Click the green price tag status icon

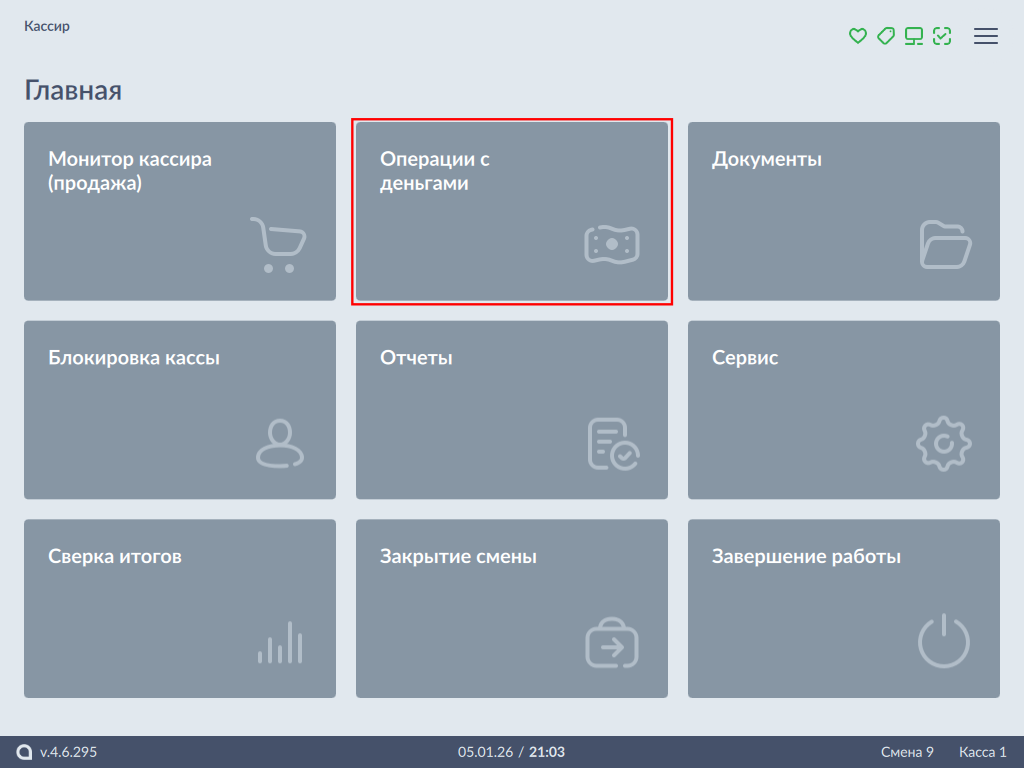point(885,36)
